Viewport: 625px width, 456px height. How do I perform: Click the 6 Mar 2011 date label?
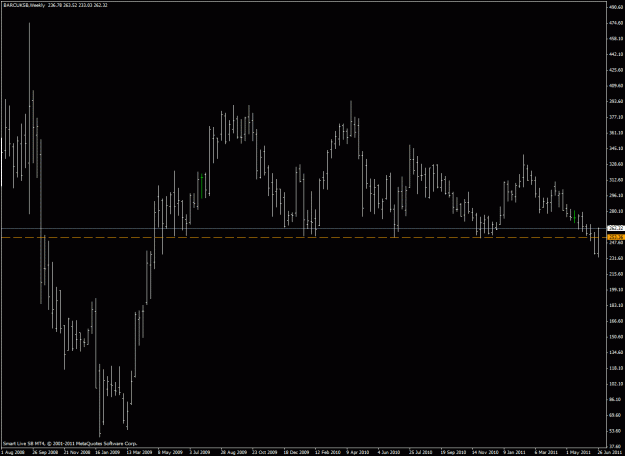(547, 453)
